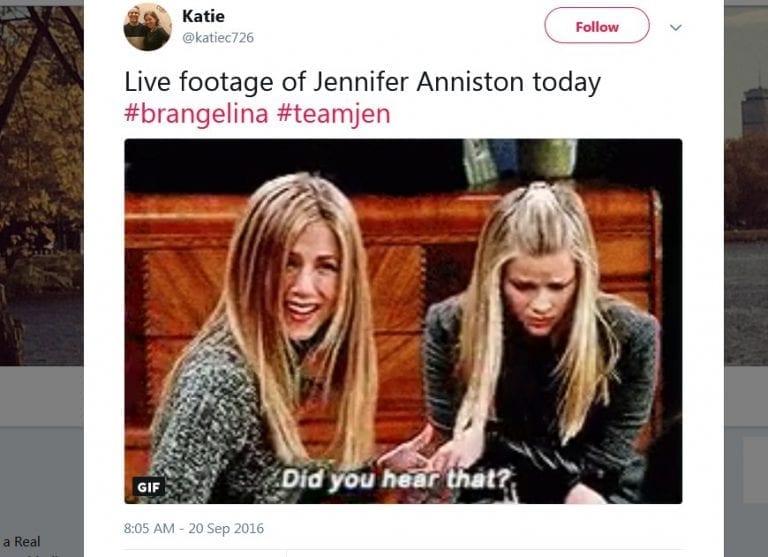
Task: Open the @katiec726 handle
Action: pos(218,38)
